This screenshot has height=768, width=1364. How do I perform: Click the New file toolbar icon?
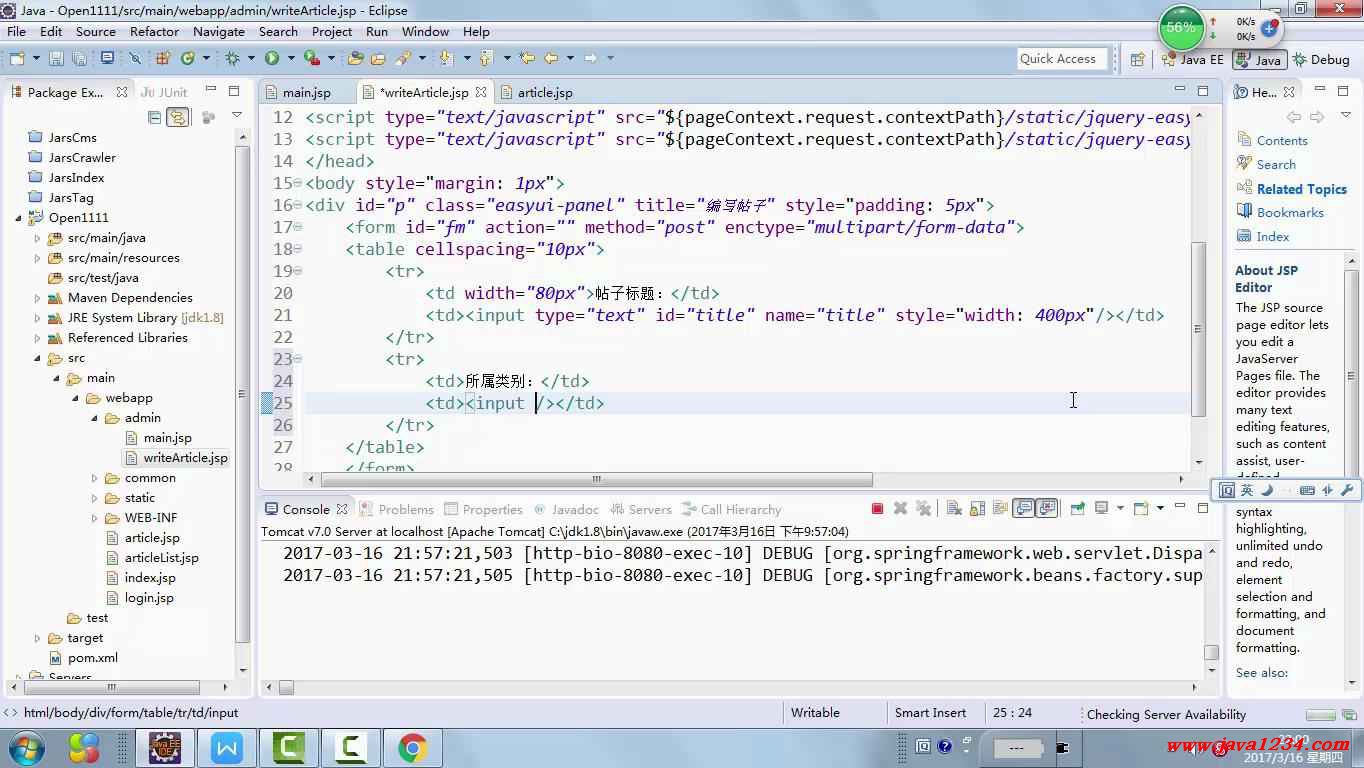click(16, 59)
